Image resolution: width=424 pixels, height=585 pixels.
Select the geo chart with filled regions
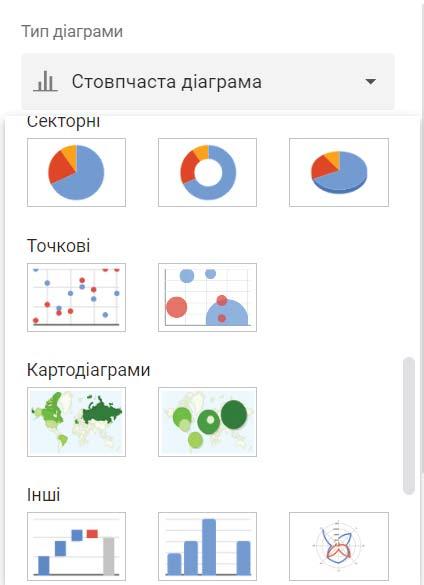pyautogui.click(x=77, y=422)
